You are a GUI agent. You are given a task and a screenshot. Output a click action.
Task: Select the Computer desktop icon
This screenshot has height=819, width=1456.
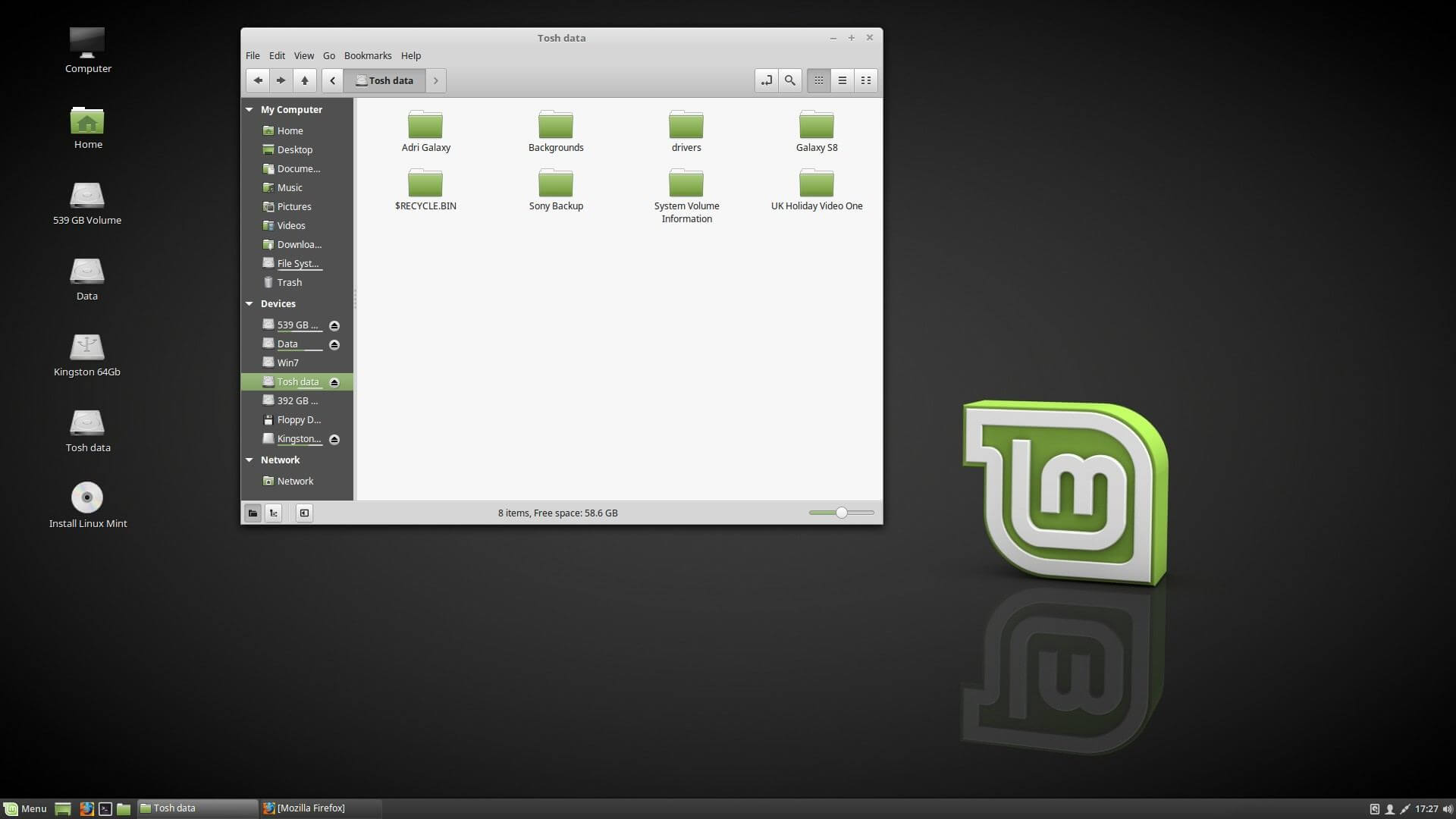88,50
